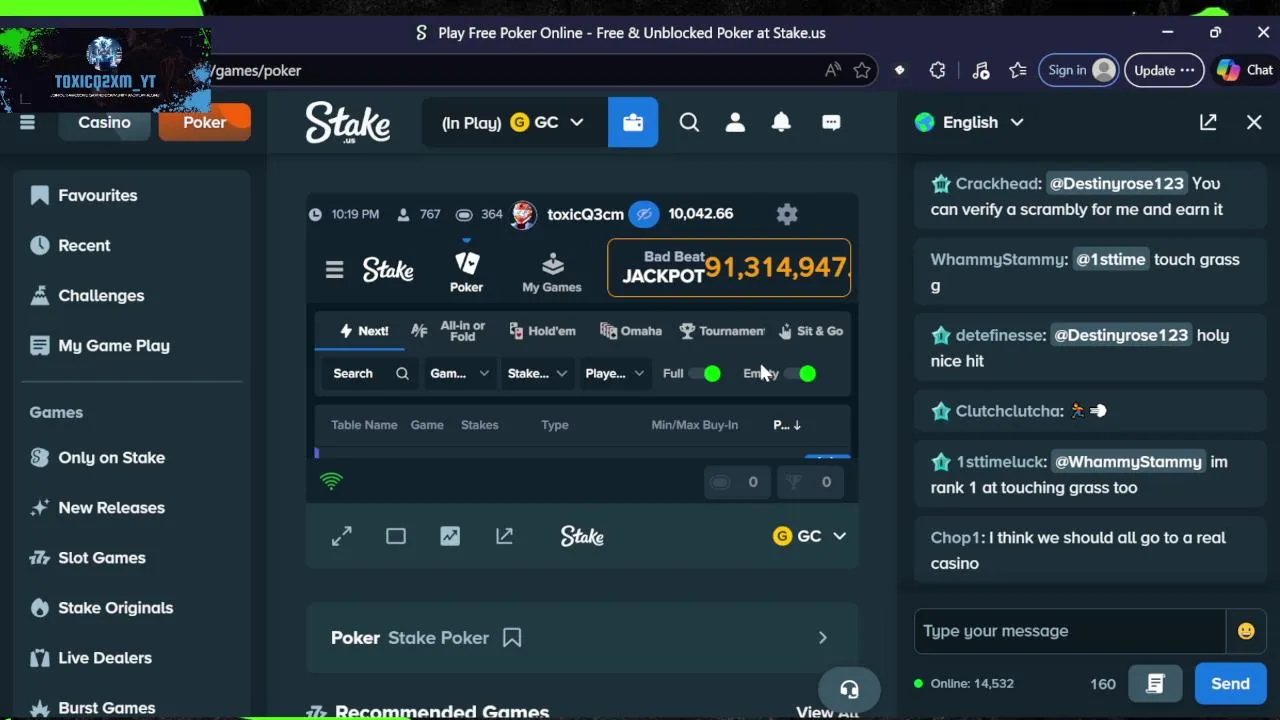1280x720 pixels.
Task: Expand the Stakes filter dropdown
Action: (537, 373)
